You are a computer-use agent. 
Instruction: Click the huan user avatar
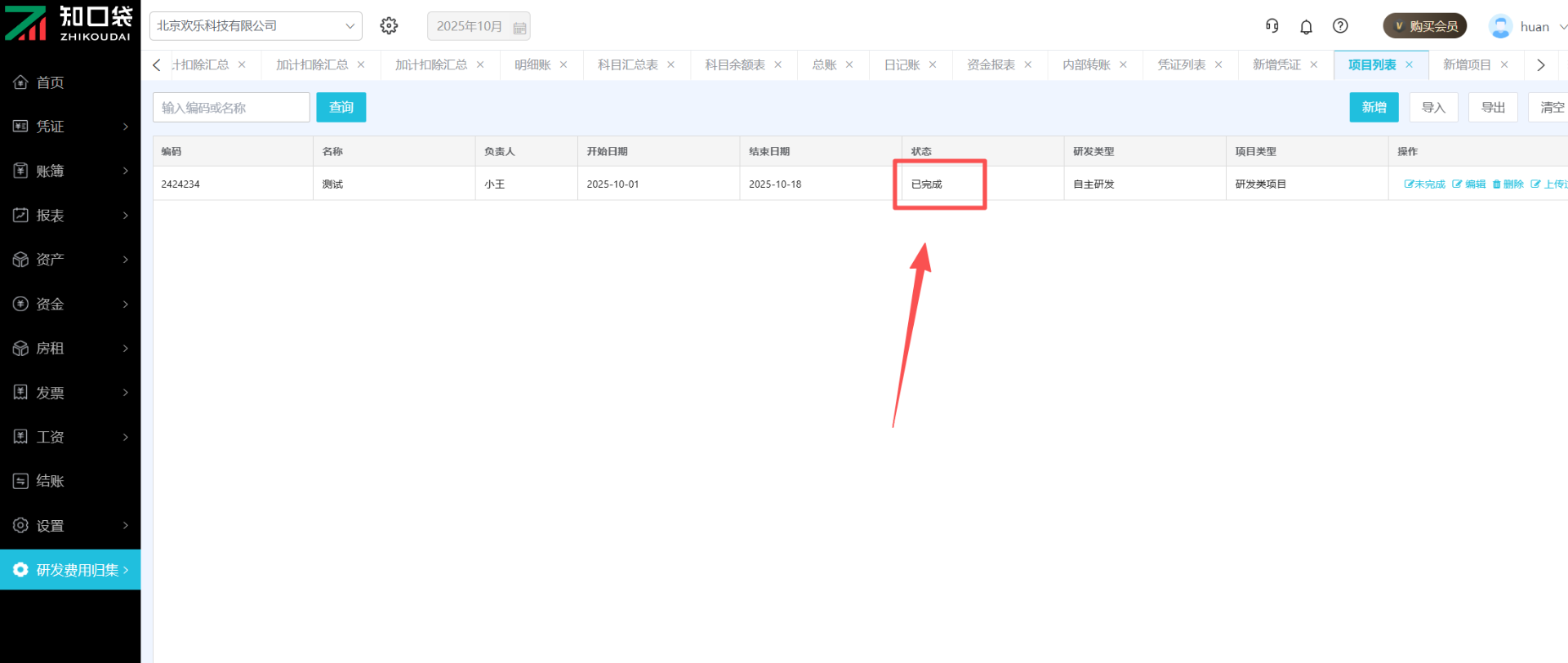click(1500, 26)
